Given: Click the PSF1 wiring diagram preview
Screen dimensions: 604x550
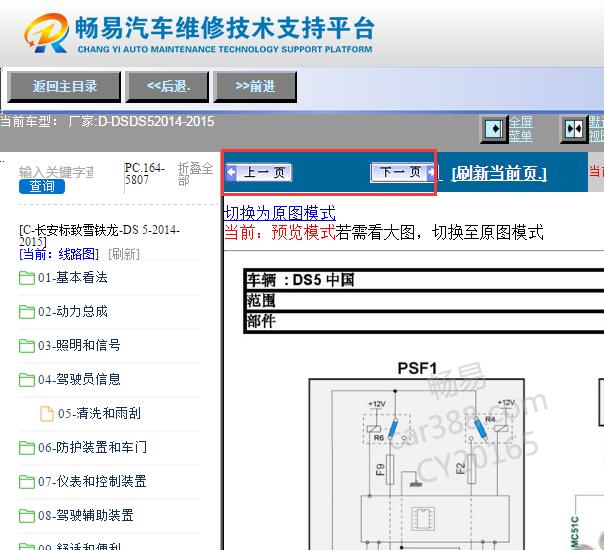Looking at the screenshot, I should pyautogui.click(x=417, y=464).
